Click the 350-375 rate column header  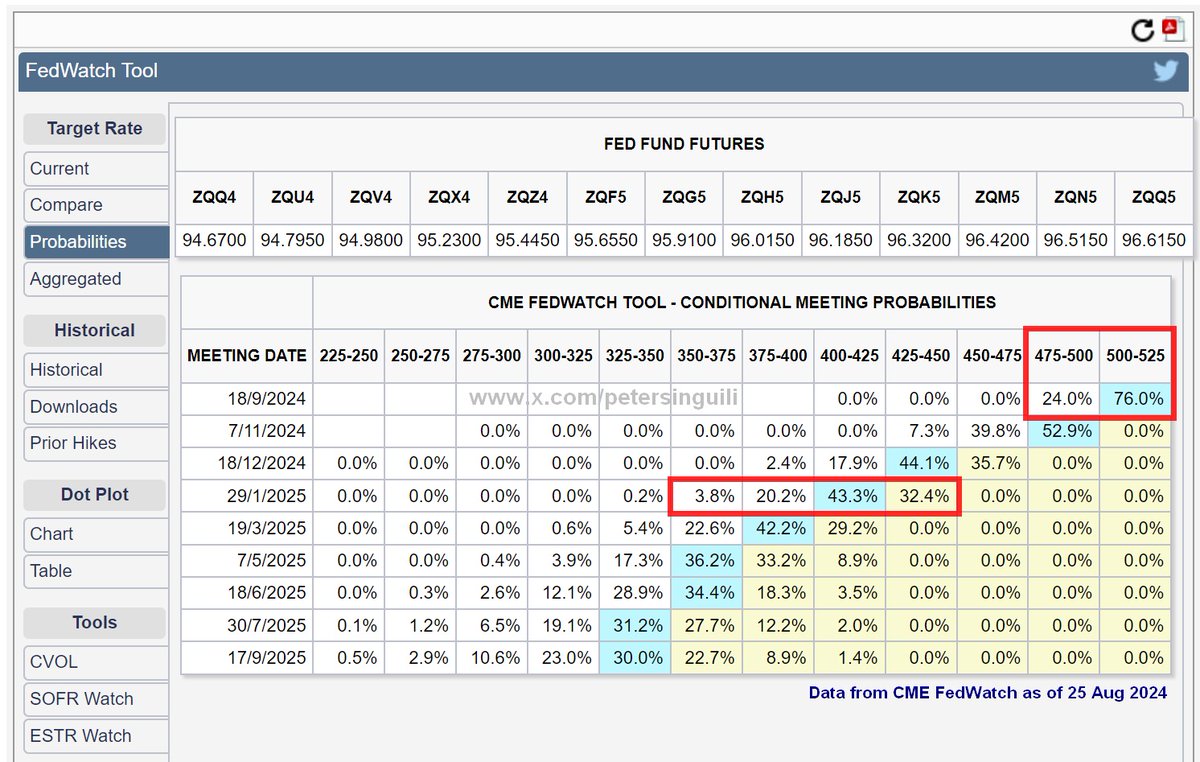coord(707,355)
